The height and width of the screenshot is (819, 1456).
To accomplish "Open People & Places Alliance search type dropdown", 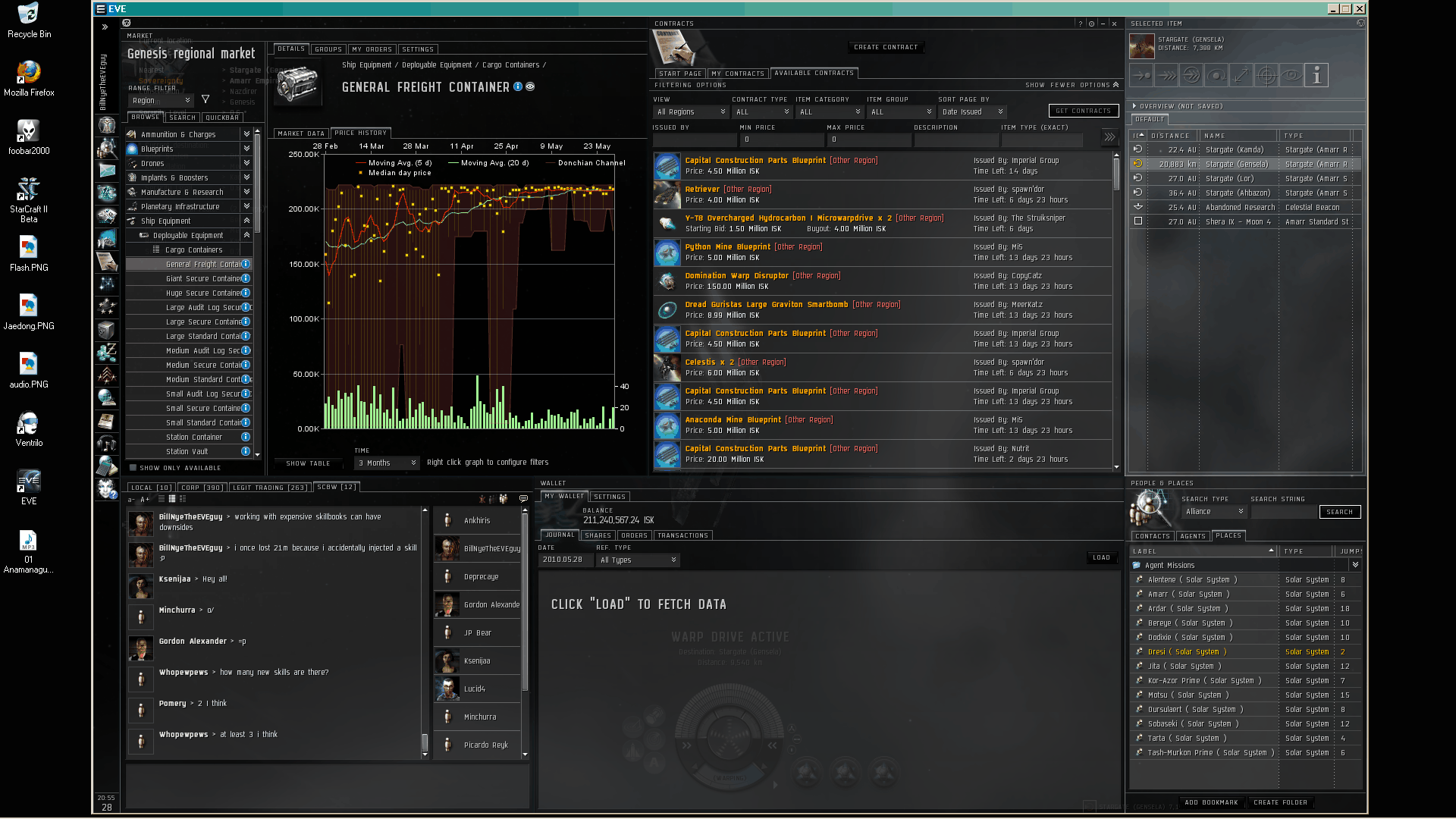I will click(x=1214, y=512).
